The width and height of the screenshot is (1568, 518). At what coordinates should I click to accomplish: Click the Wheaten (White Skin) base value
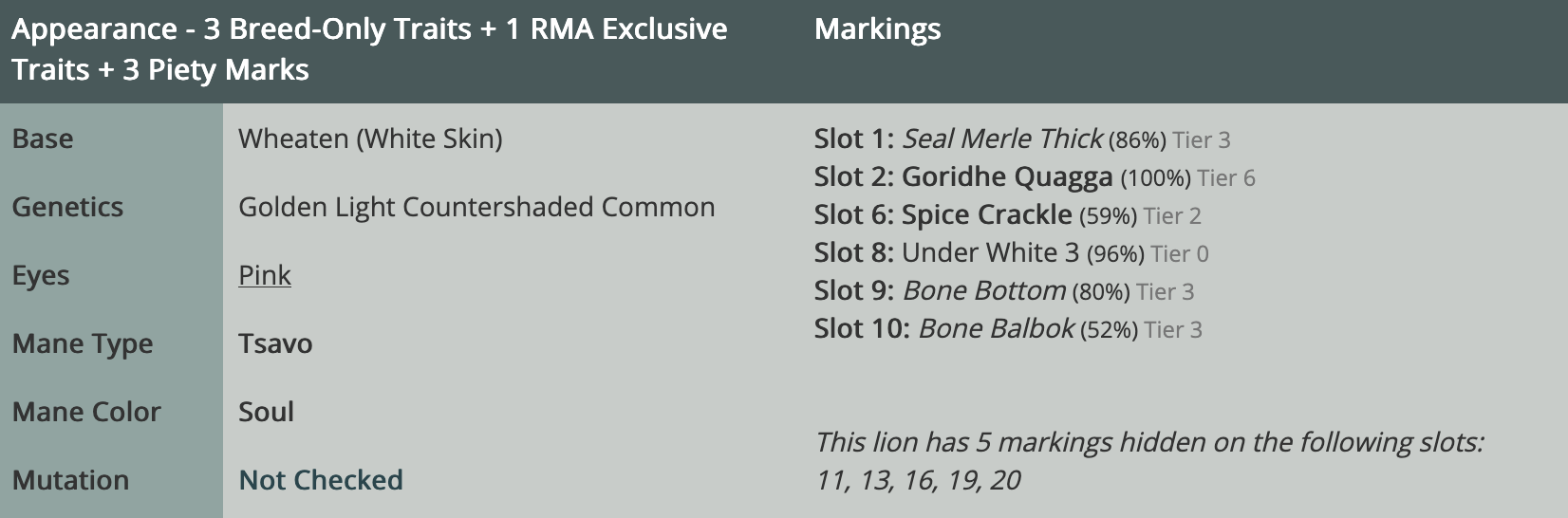click(x=370, y=139)
